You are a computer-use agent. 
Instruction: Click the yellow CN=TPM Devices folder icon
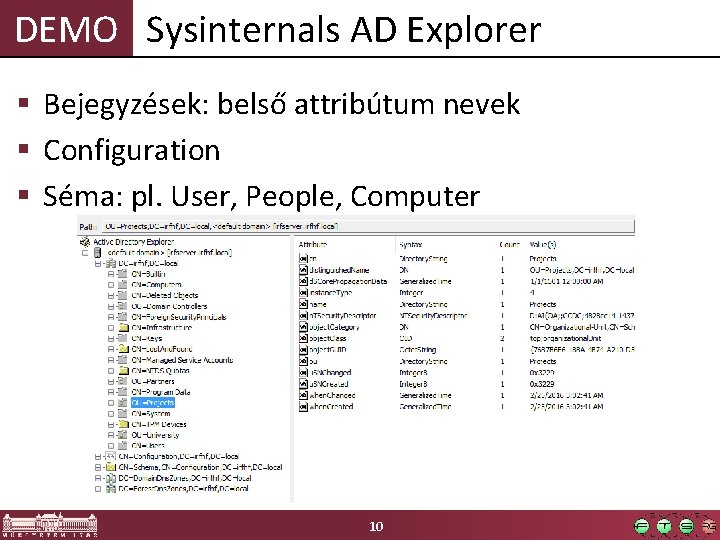coord(124,424)
